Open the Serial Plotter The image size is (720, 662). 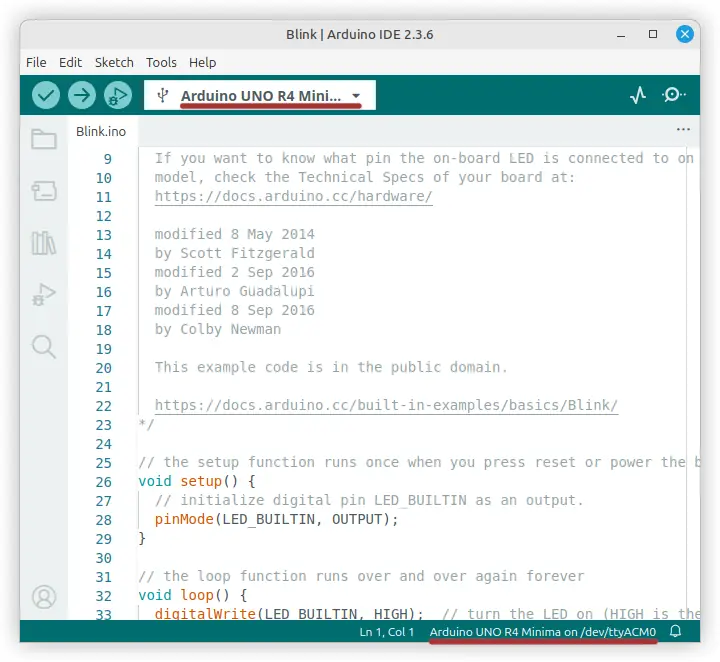pos(638,95)
